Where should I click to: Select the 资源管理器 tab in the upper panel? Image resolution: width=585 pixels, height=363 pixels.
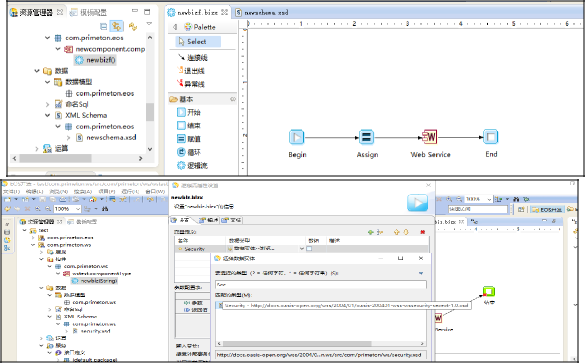(x=36, y=12)
